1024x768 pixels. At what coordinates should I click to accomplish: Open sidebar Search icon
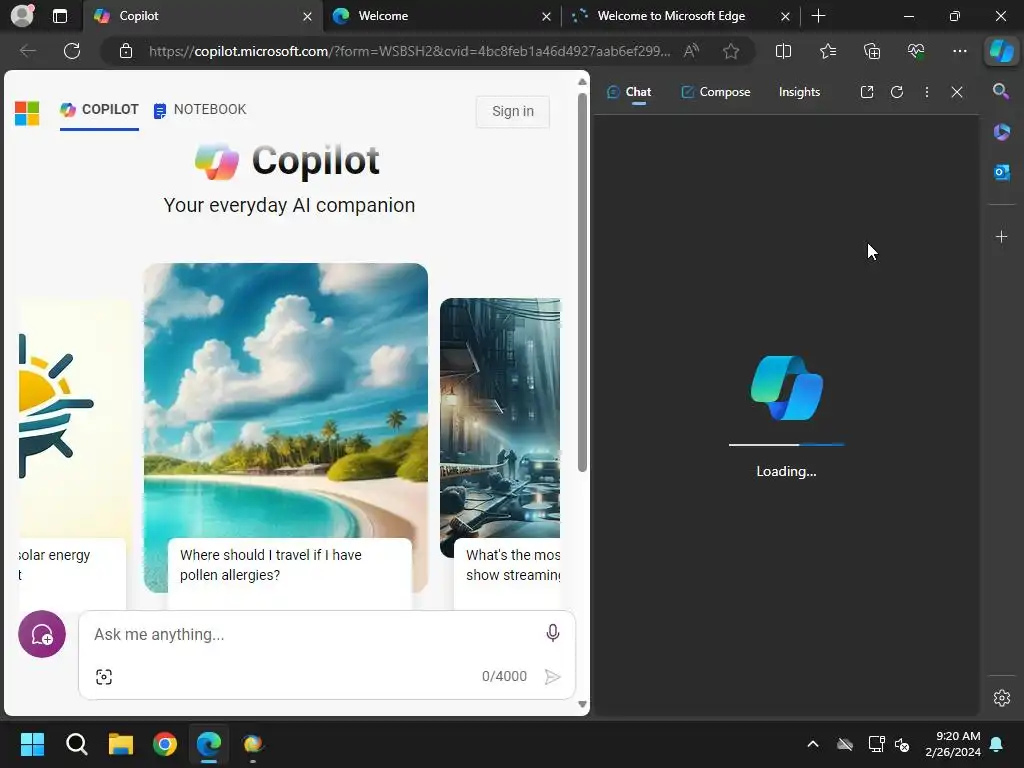click(x=1001, y=91)
